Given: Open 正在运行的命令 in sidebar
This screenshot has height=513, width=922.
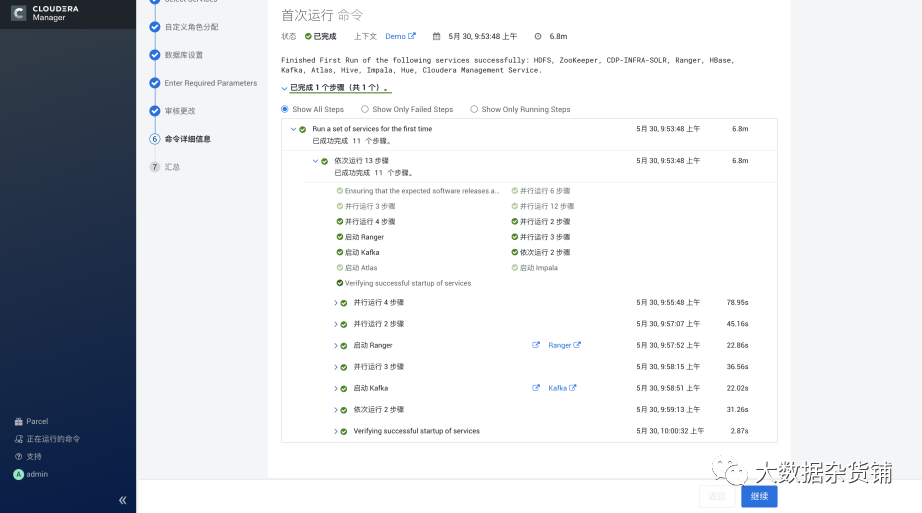Looking at the screenshot, I should click(53, 439).
